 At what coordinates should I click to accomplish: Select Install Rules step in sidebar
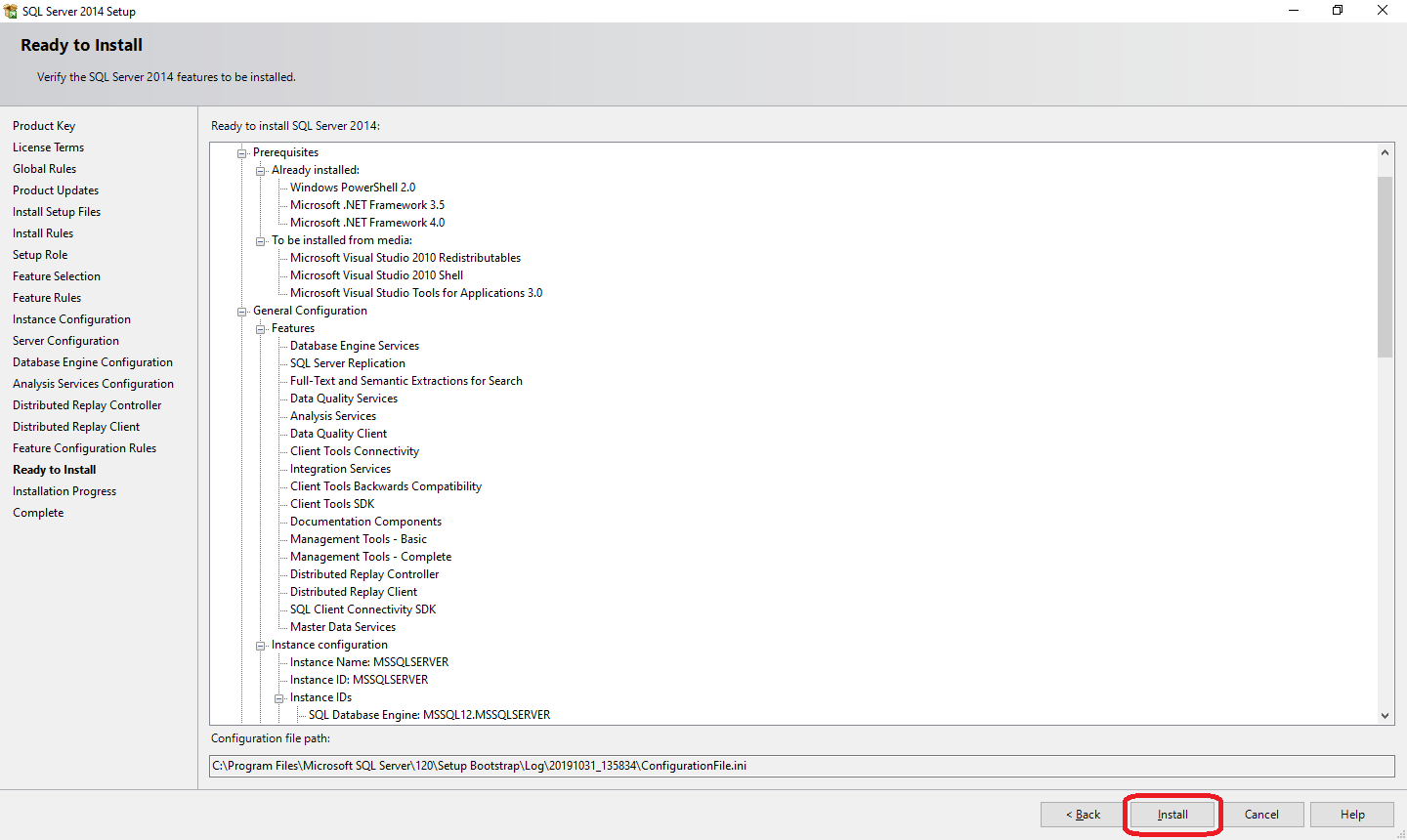click(x=43, y=233)
